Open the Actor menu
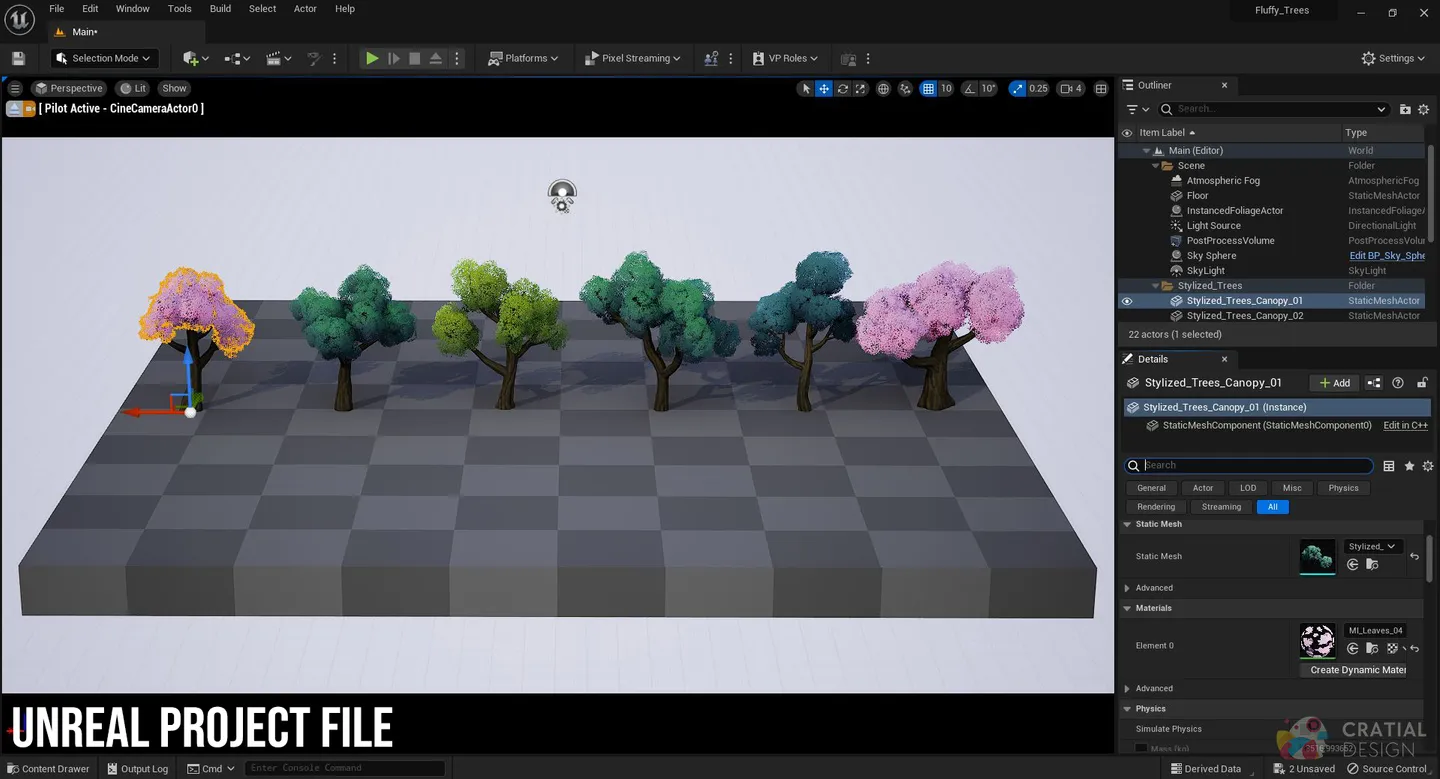This screenshot has width=1440, height=779. click(x=305, y=8)
